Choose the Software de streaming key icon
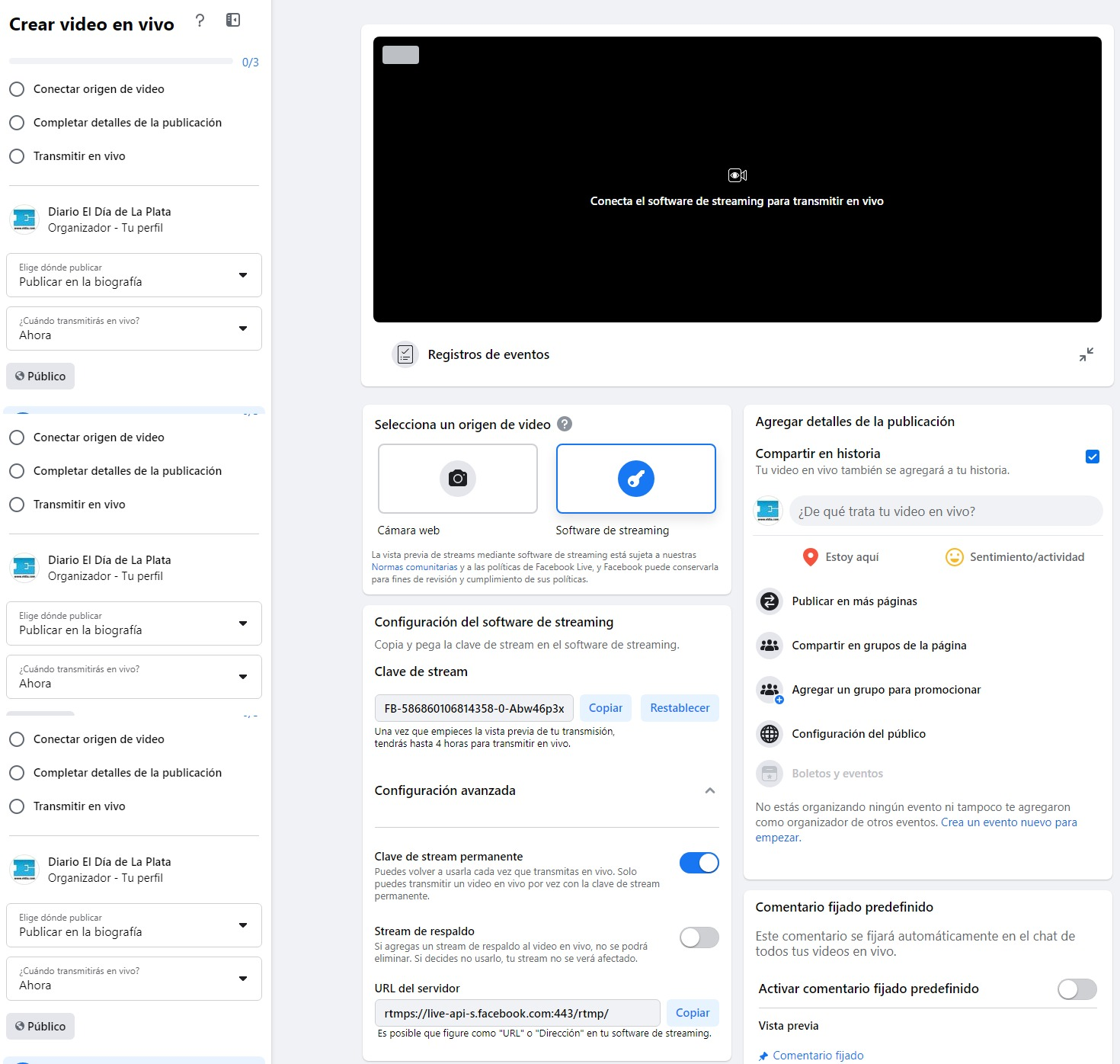 click(x=635, y=479)
